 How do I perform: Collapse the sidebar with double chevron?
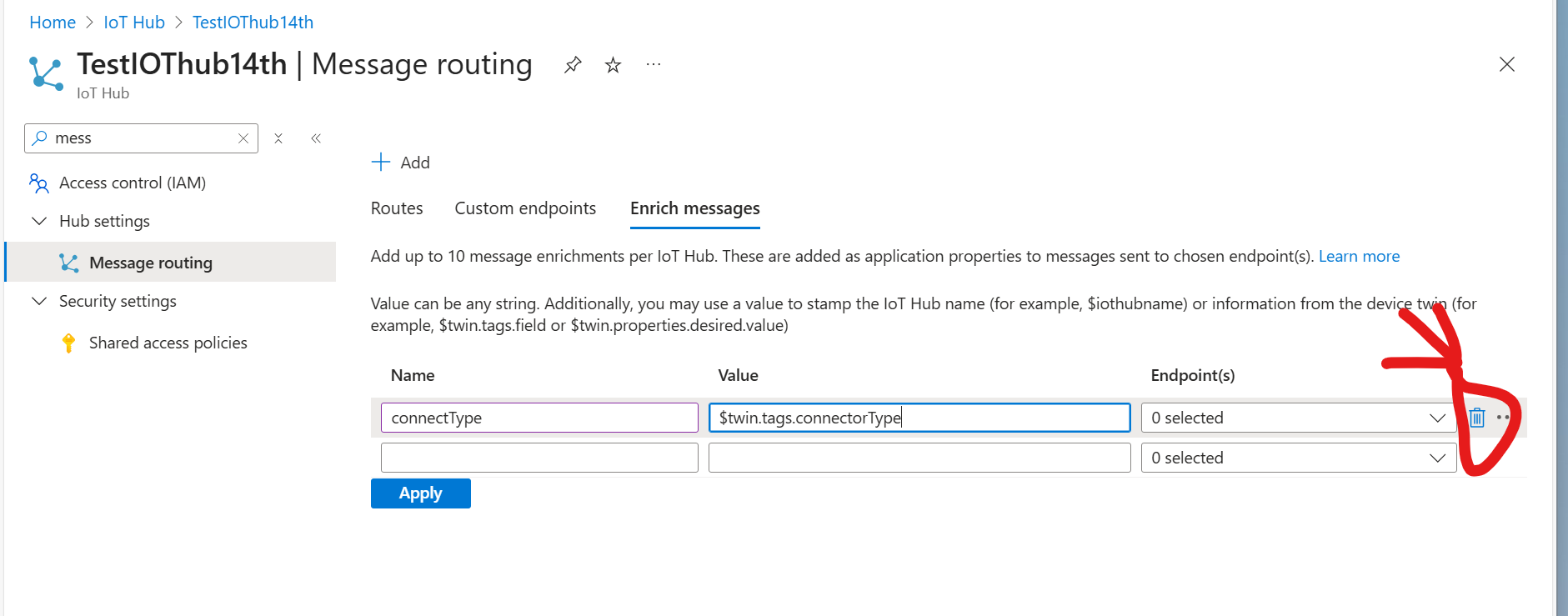[x=316, y=138]
